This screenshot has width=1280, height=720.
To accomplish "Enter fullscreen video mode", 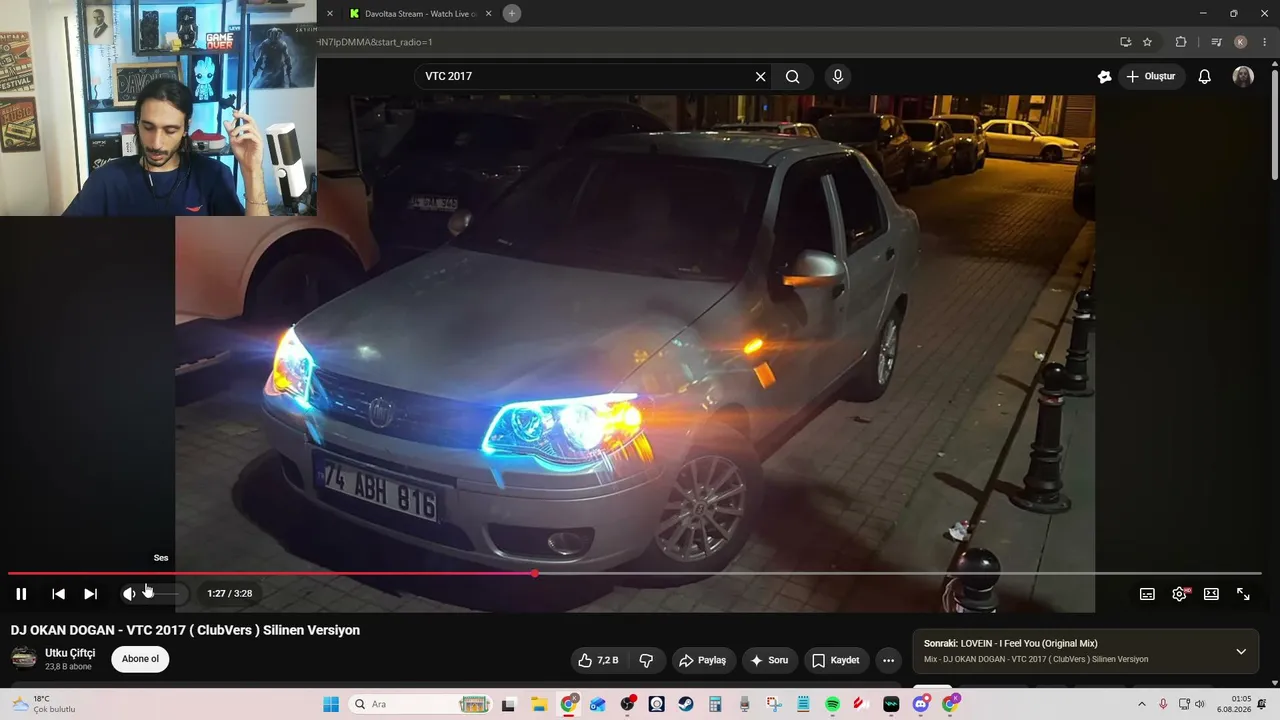I will tap(1243, 594).
